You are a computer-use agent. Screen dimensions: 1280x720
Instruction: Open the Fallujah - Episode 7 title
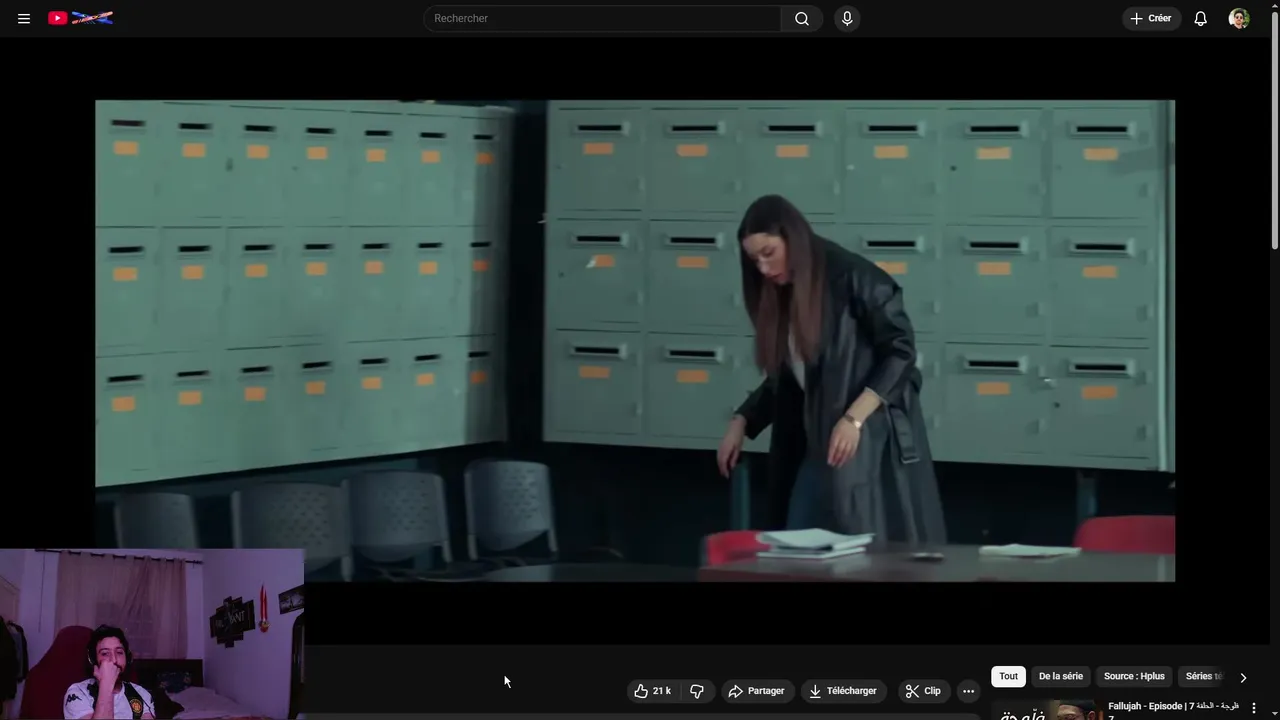coord(1173,707)
